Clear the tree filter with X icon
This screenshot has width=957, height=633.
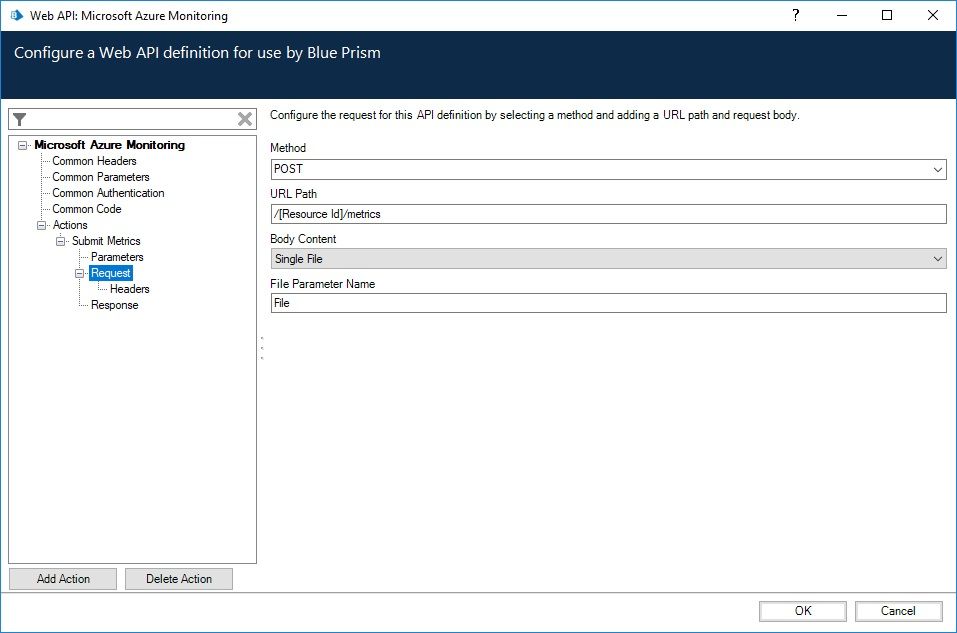coord(245,119)
